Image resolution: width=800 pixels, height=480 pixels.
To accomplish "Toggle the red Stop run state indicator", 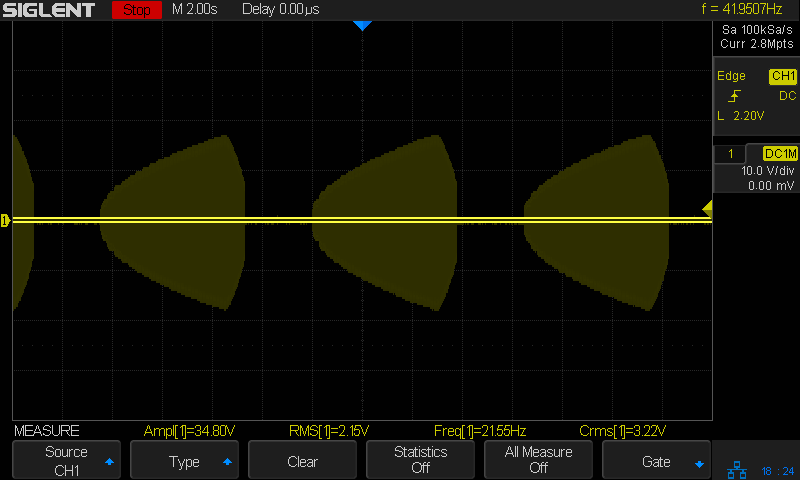I will [136, 10].
